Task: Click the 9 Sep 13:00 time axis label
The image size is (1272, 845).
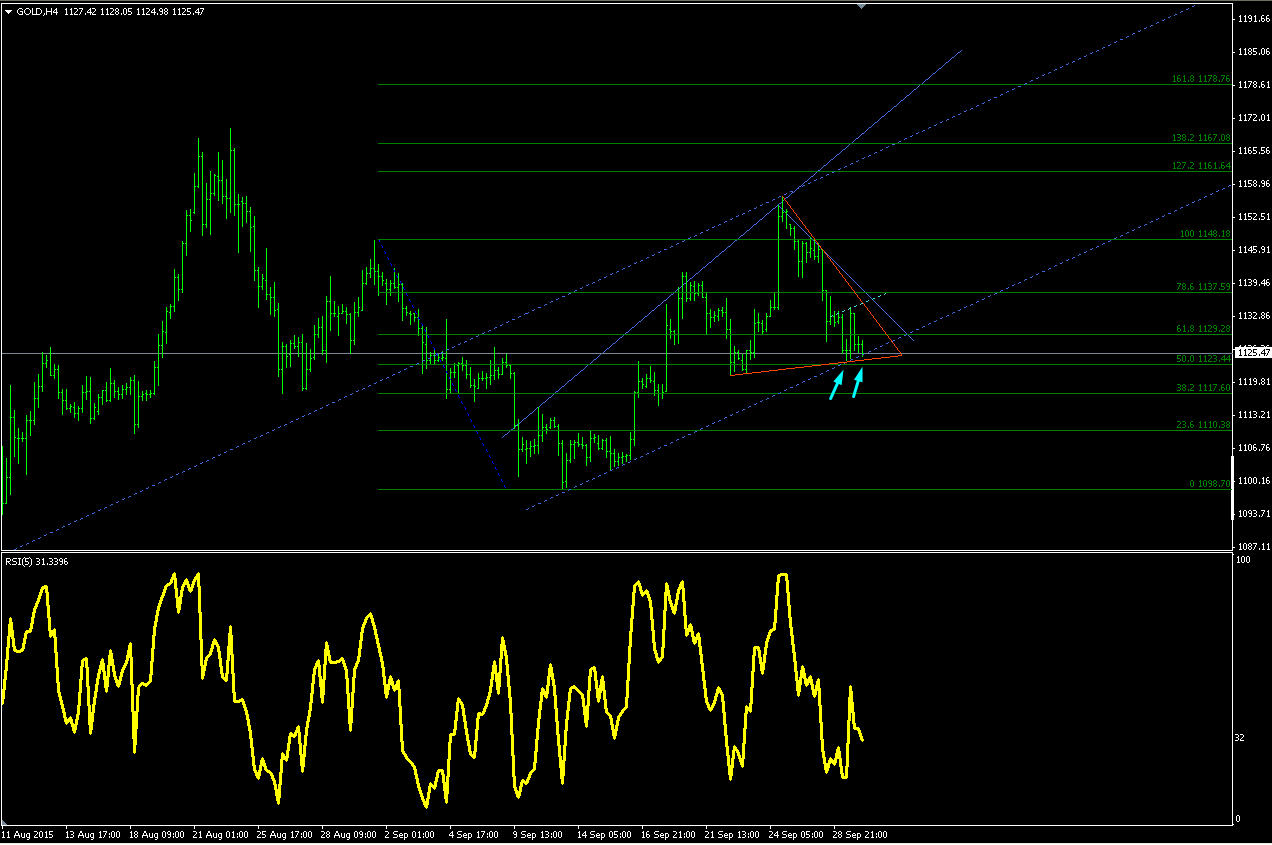Action: coord(537,833)
